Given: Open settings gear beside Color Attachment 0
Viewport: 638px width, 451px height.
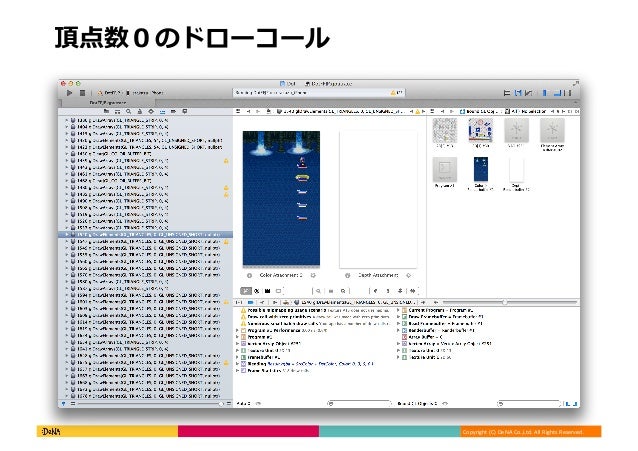Looking at the screenshot, I should [x=313, y=276].
